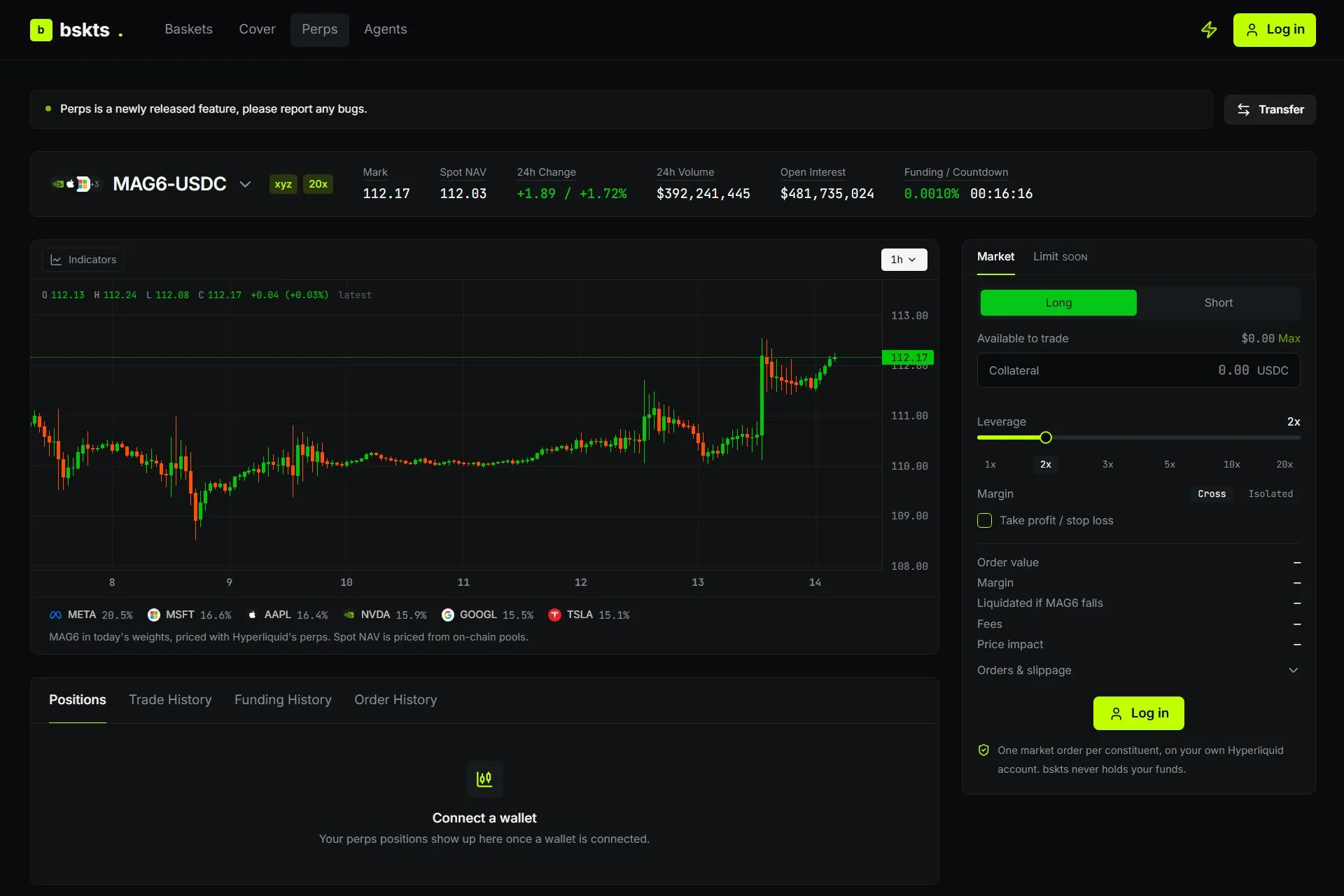
Task: Expand Orders & slippage section
Action: click(x=1138, y=671)
